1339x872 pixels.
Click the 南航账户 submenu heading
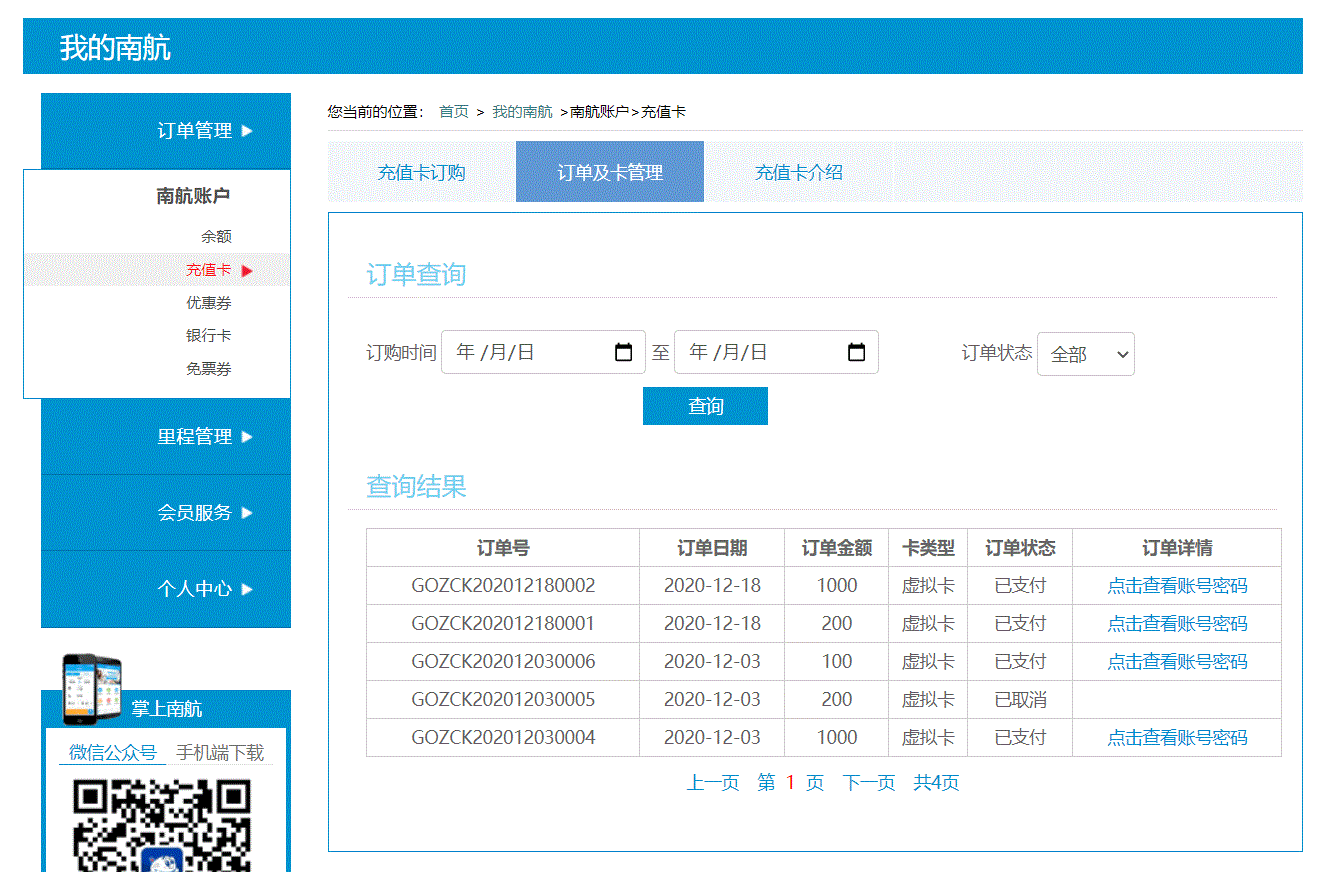coord(193,196)
